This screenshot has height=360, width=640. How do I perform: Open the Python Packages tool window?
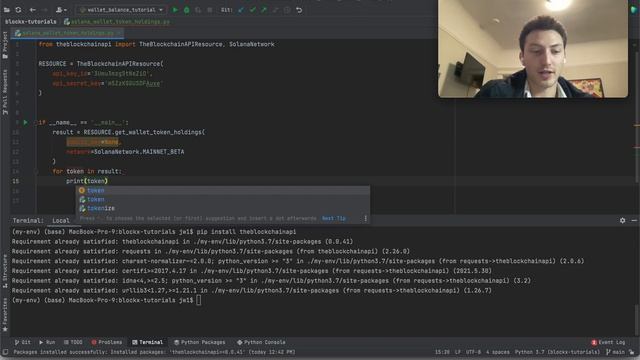200,342
